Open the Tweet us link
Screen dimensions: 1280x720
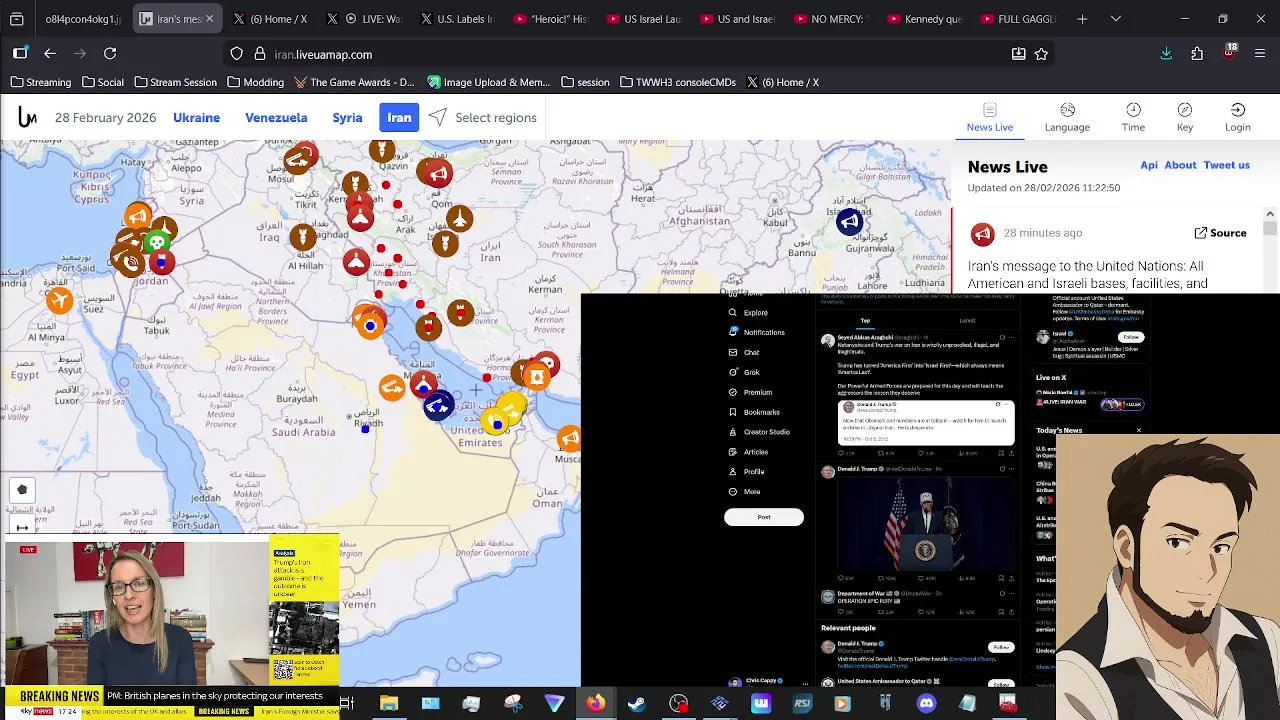[x=1226, y=165]
